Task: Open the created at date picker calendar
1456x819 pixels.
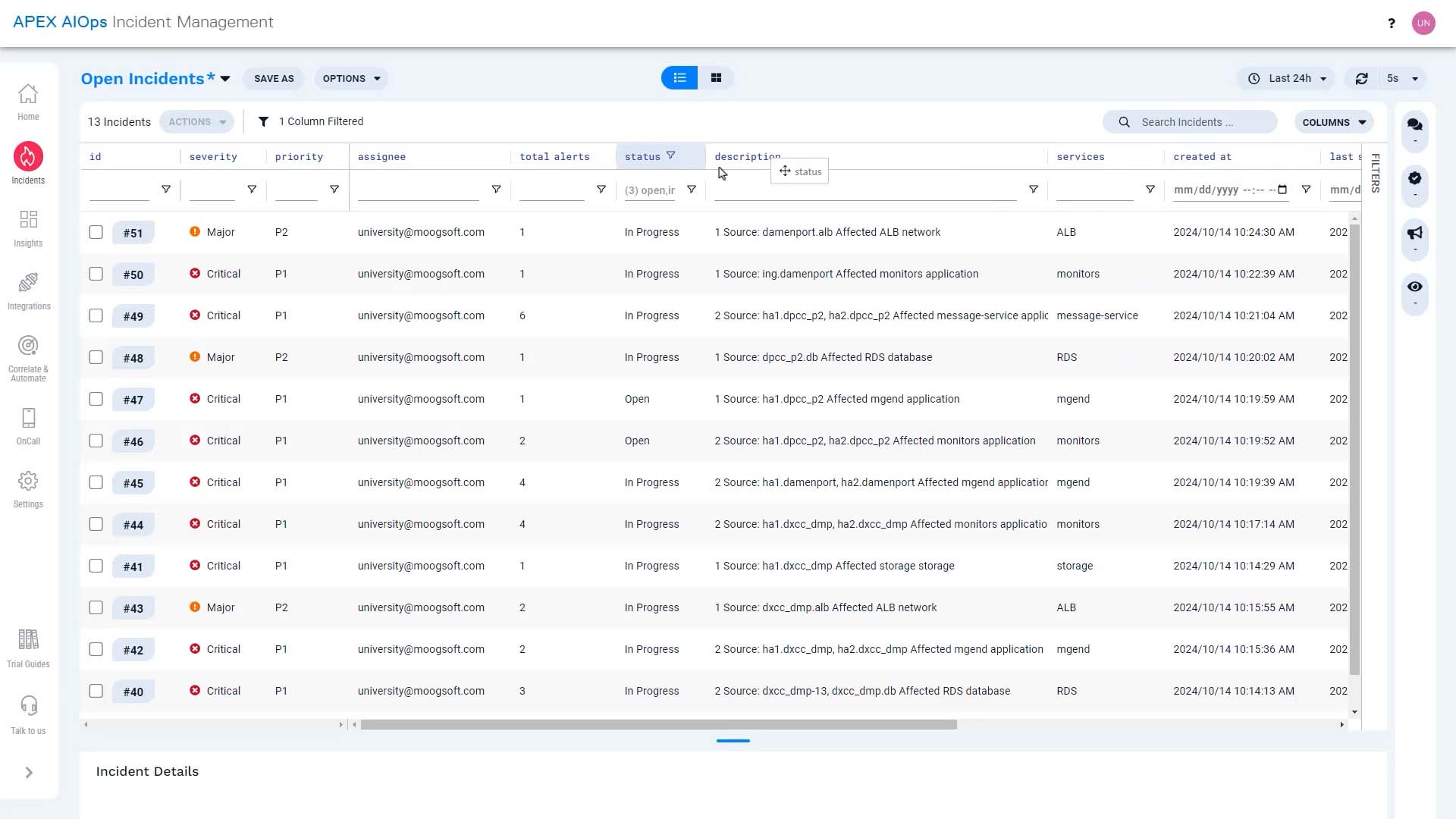Action: point(1282,190)
